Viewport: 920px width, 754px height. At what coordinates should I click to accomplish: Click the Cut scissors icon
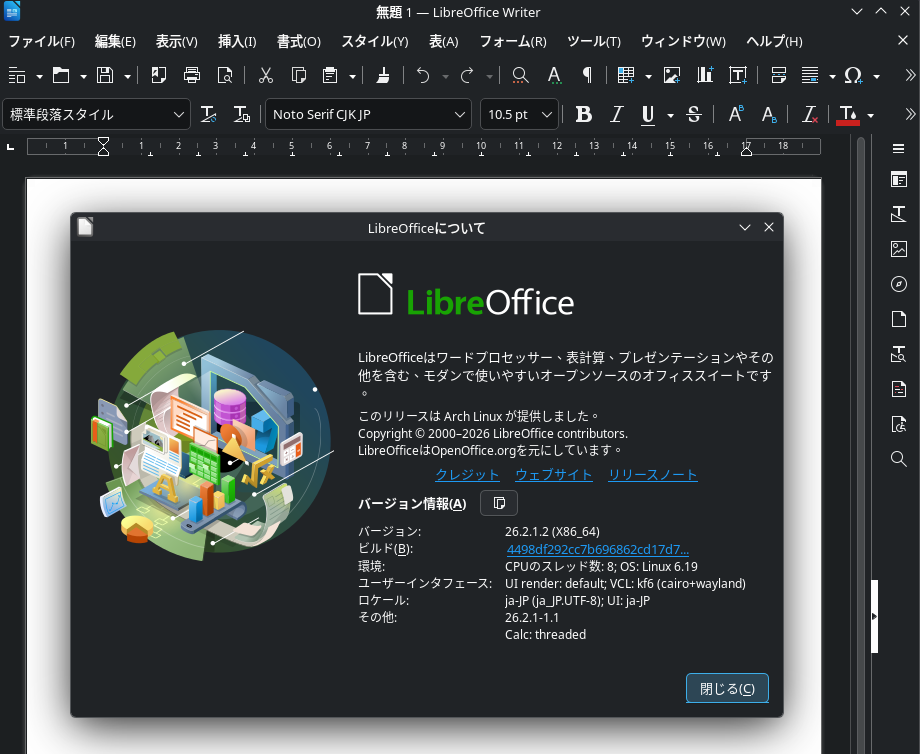266,75
